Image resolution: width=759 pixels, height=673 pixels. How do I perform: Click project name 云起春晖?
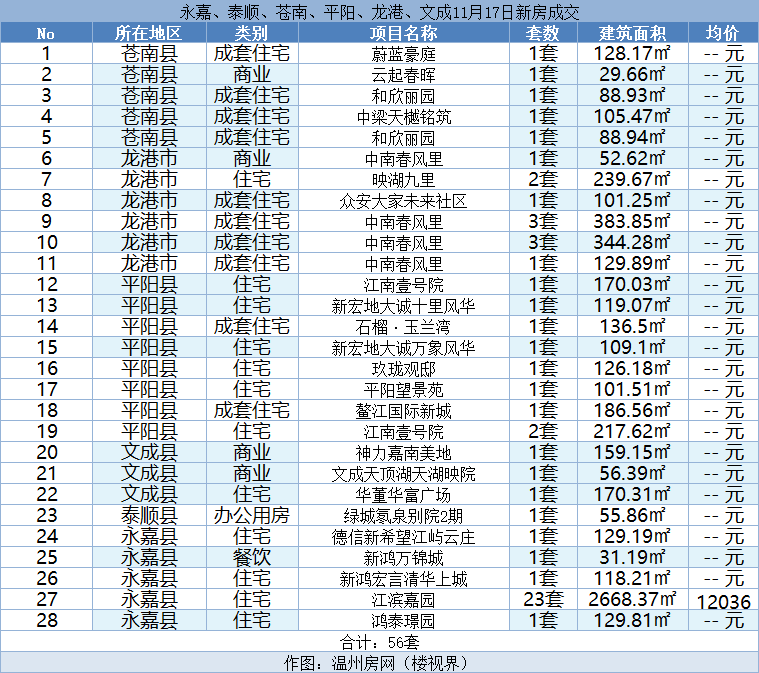(403, 75)
